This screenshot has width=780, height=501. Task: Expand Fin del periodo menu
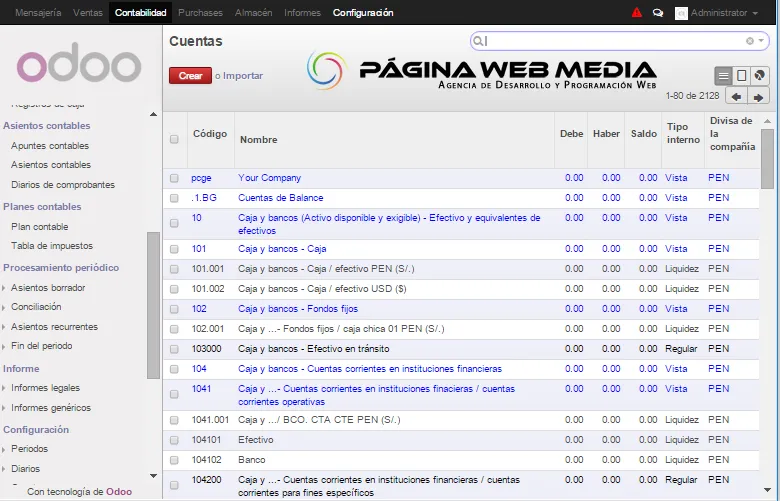[x=41, y=346]
